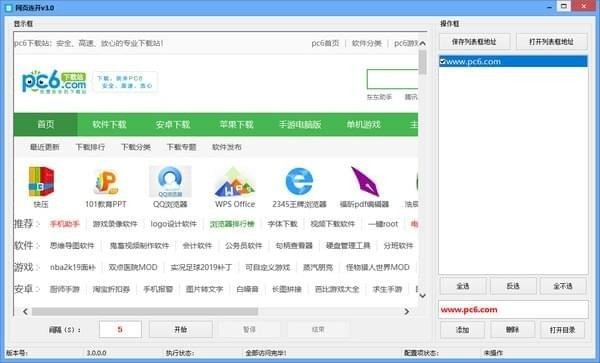Screen dimensions: 600x363
Task: Open the 软件发布 sub-menu item
Action: [227, 147]
